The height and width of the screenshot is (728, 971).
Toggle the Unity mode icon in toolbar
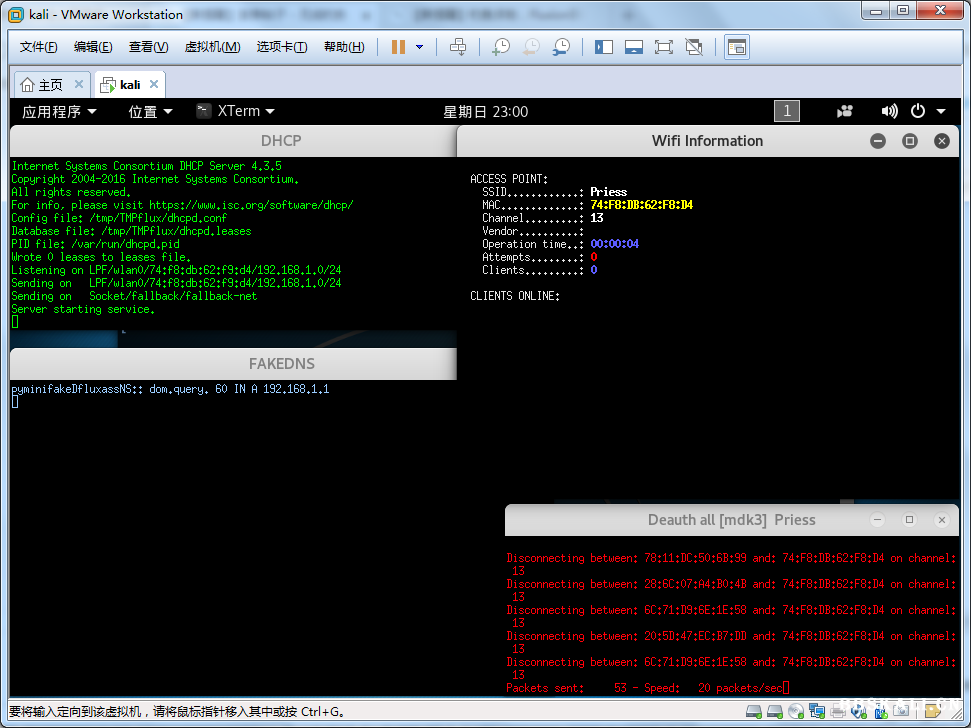point(694,47)
